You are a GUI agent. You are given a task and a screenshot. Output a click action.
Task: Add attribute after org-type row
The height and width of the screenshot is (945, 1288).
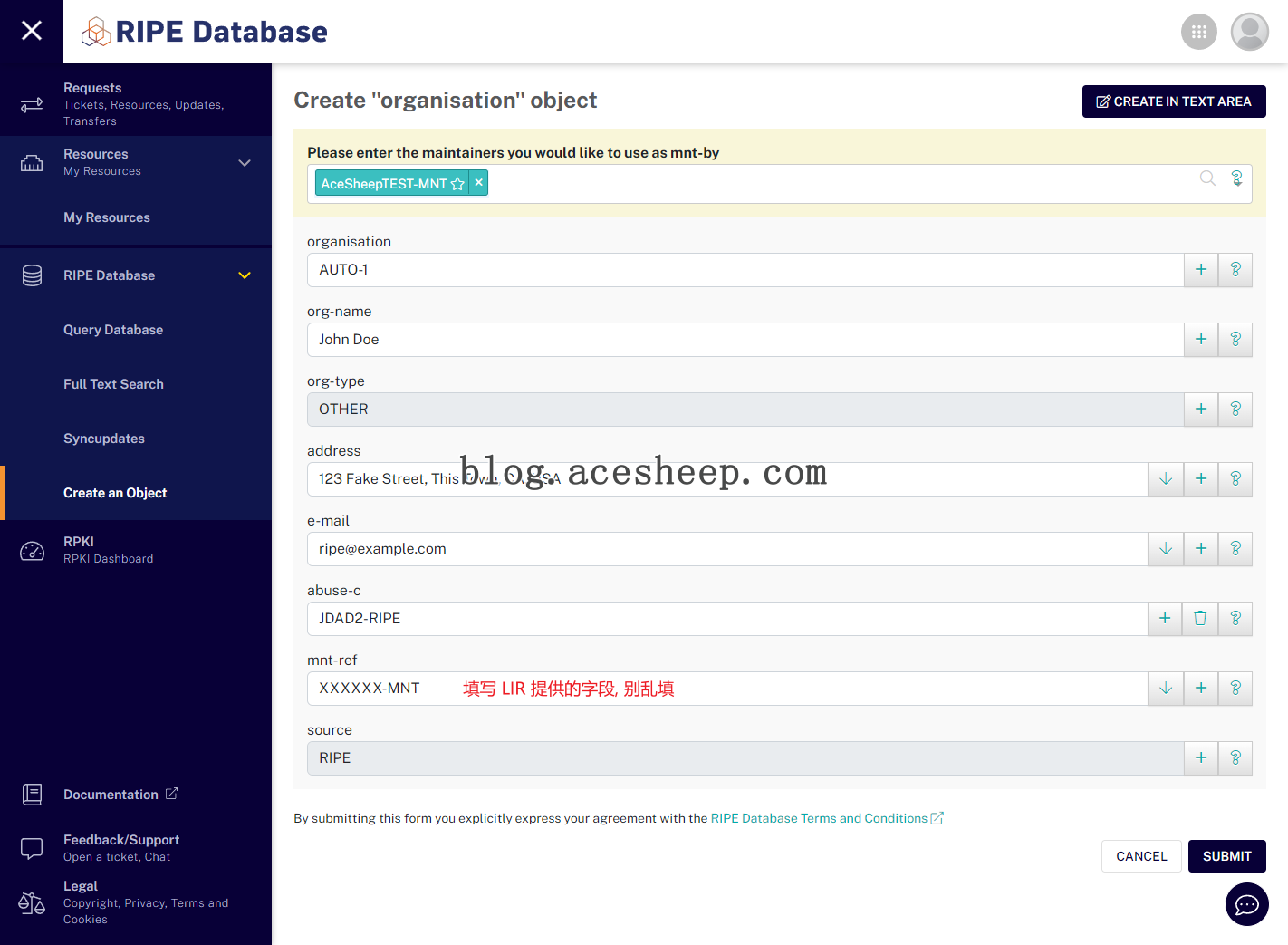(x=1201, y=410)
